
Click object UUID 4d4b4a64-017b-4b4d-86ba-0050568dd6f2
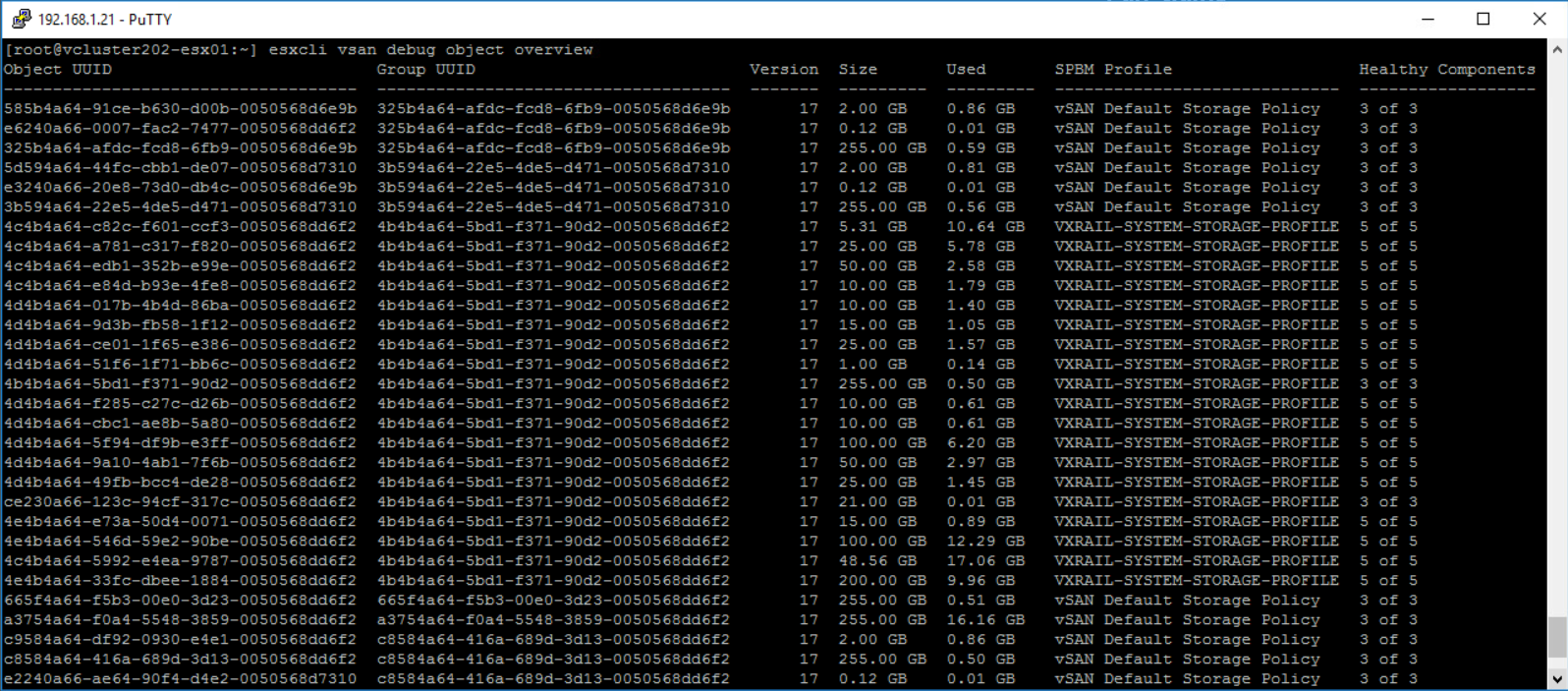(x=180, y=306)
